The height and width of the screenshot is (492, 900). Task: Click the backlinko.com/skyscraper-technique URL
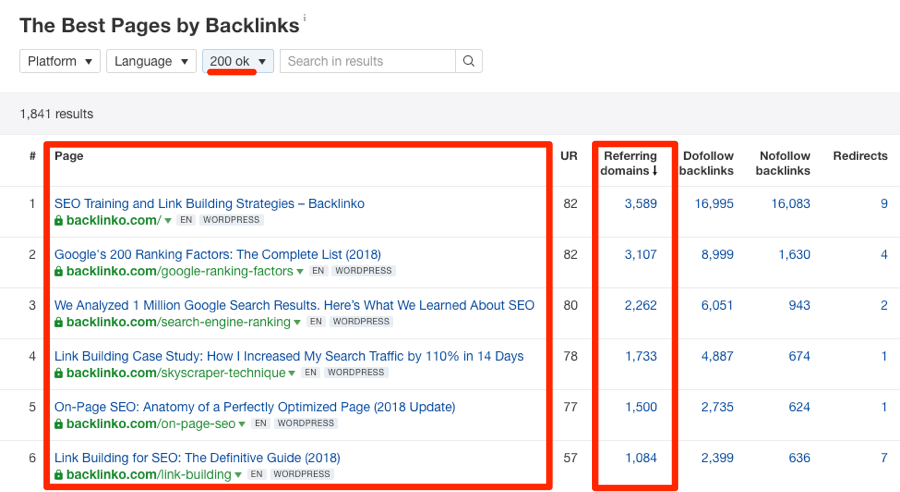(176, 373)
